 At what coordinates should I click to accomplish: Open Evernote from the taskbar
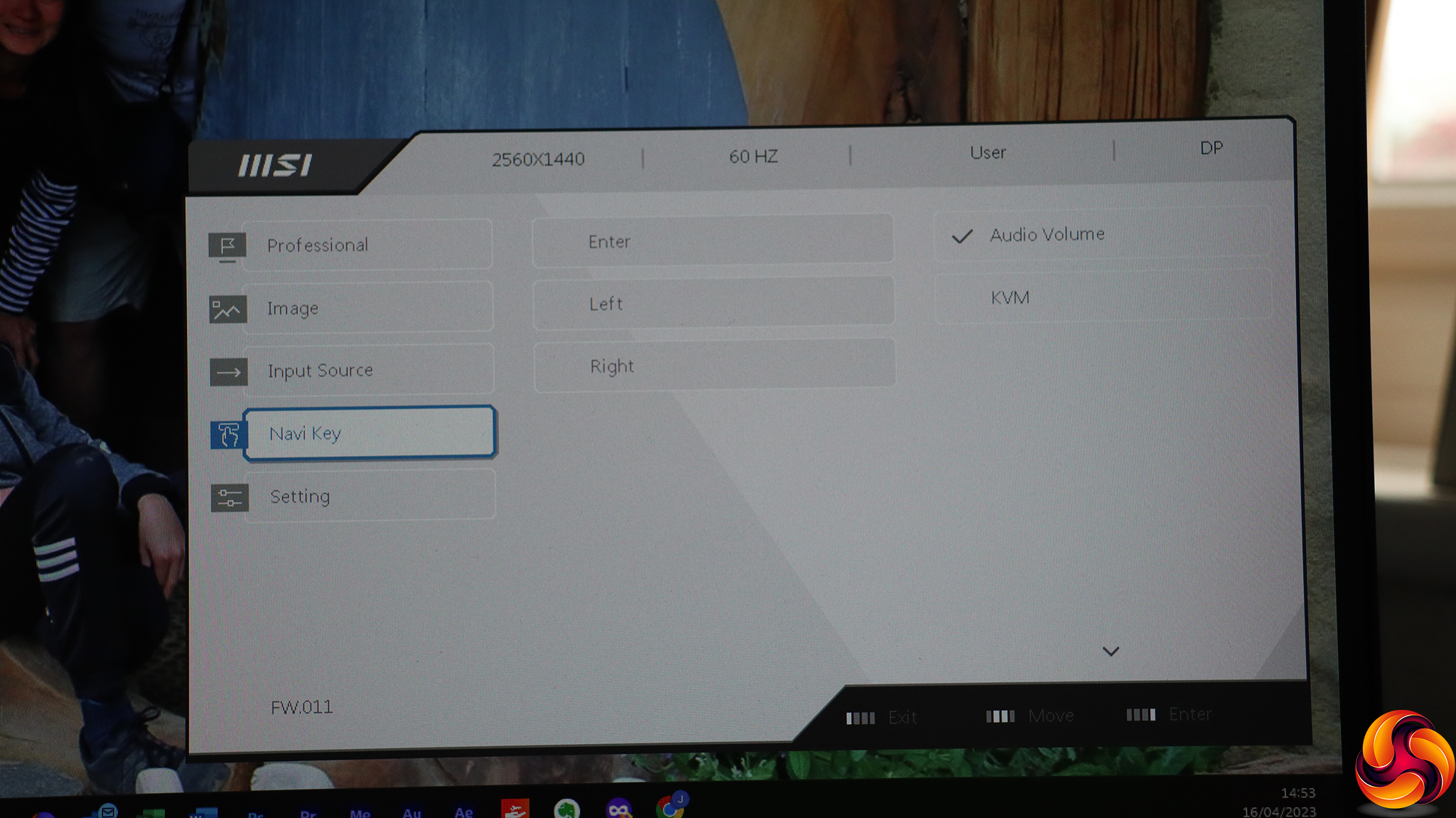point(567,809)
